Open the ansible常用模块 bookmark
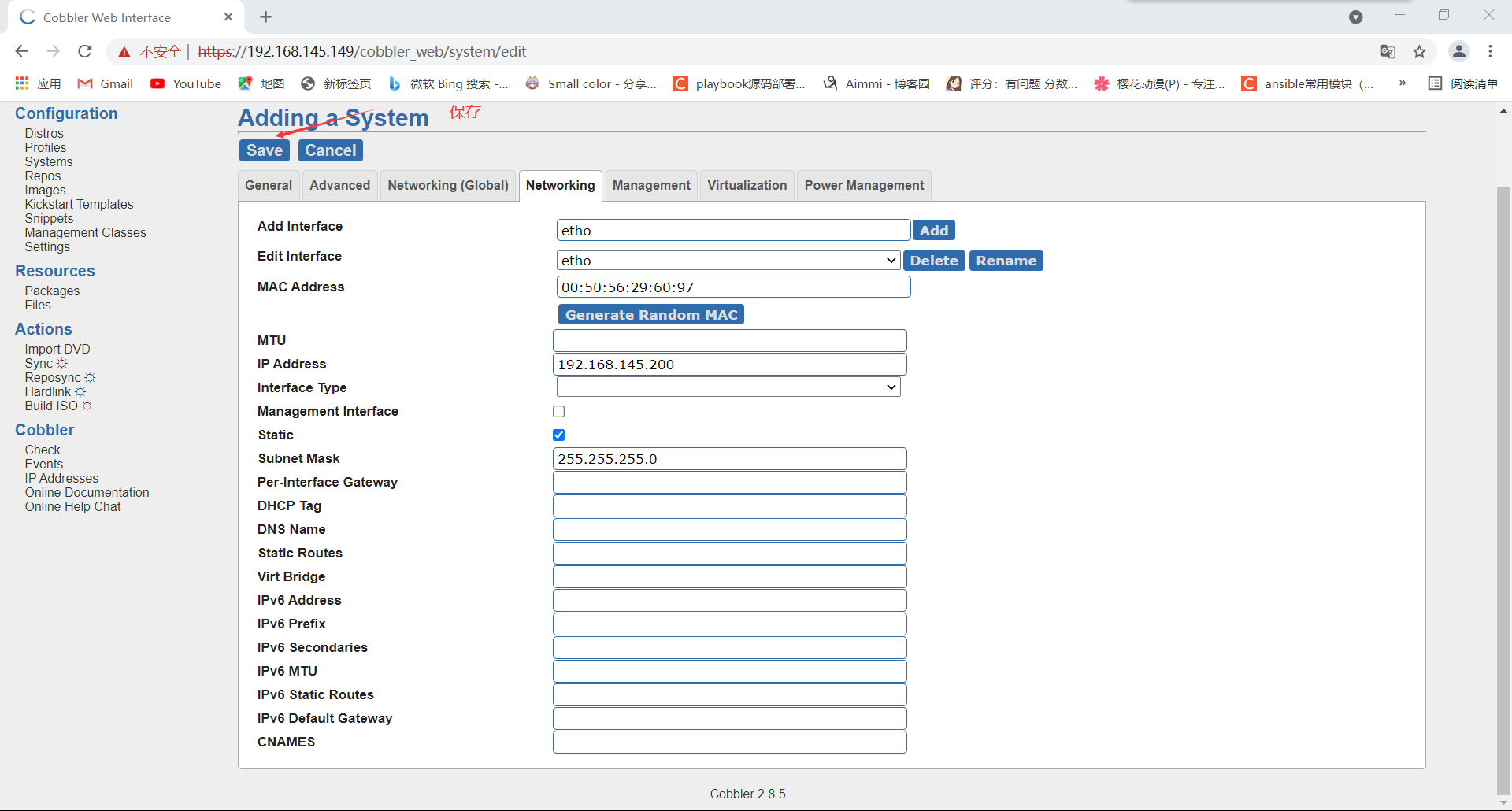The width and height of the screenshot is (1512, 811). click(x=1307, y=83)
